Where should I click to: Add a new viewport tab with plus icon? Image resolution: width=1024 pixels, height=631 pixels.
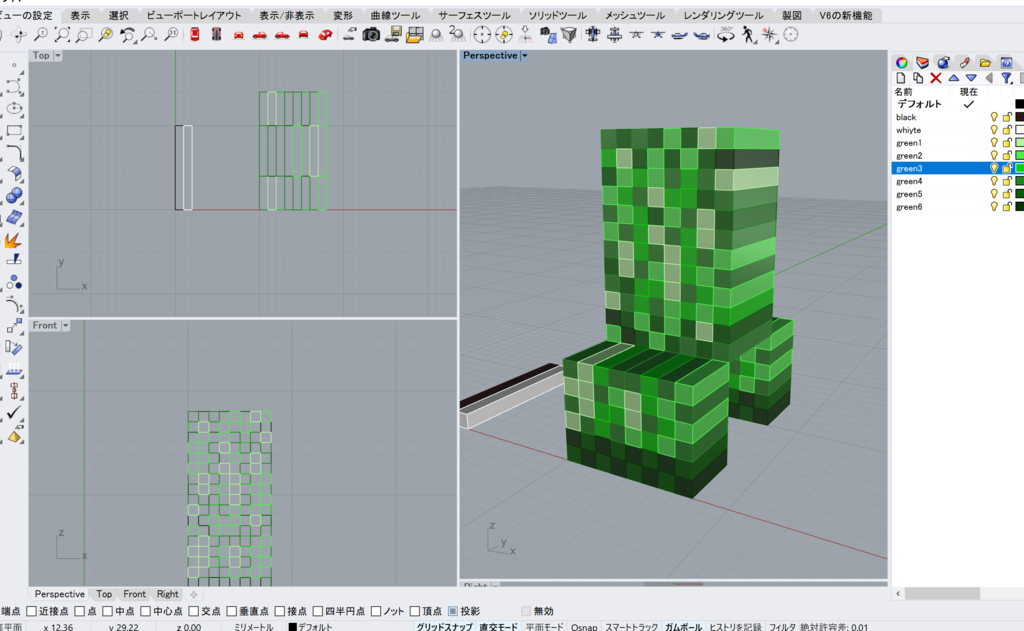click(193, 594)
